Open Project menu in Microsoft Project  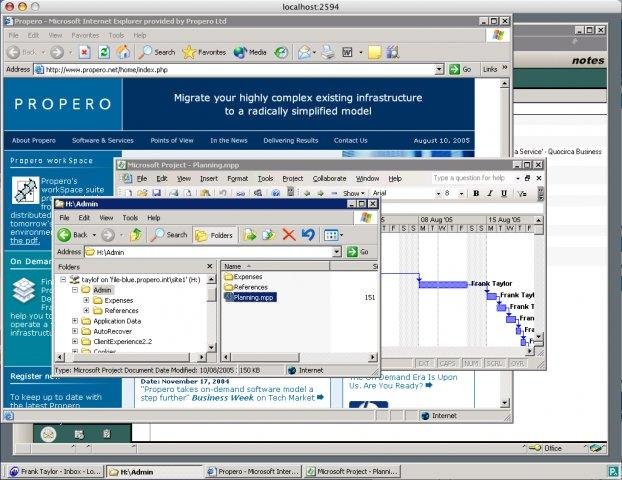pos(293,179)
